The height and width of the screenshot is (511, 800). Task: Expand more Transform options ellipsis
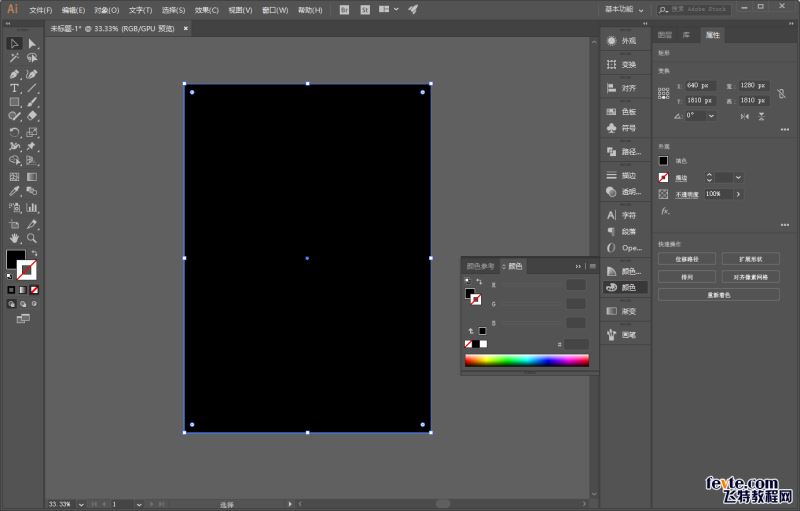click(x=785, y=130)
